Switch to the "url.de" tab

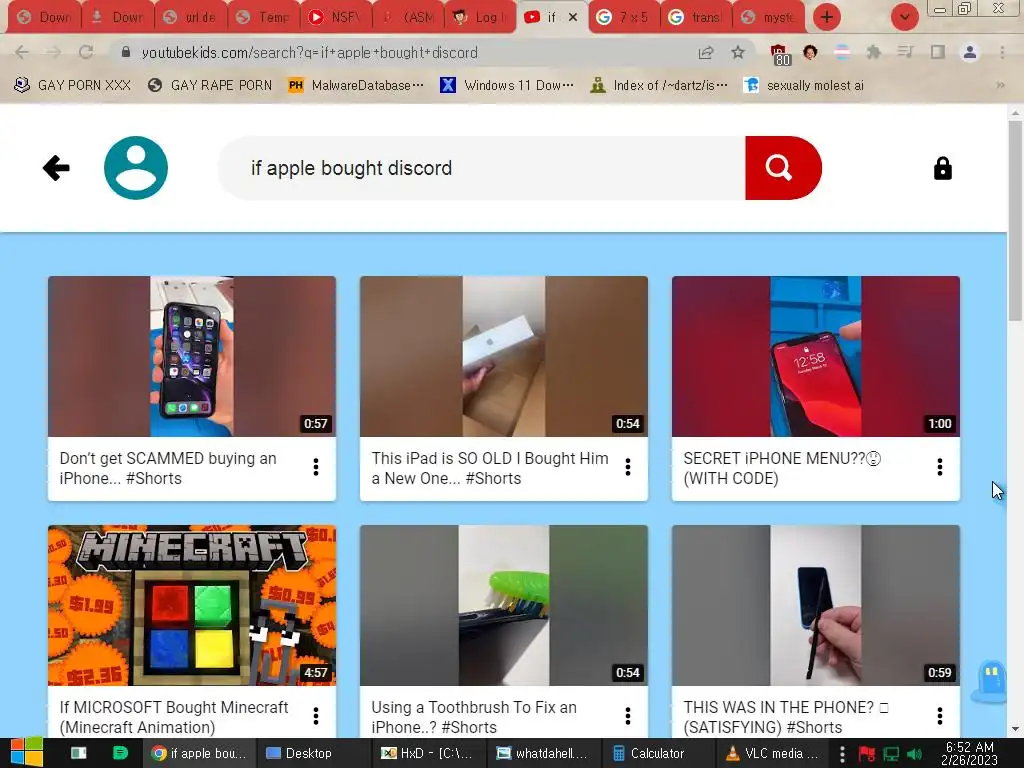click(x=191, y=17)
